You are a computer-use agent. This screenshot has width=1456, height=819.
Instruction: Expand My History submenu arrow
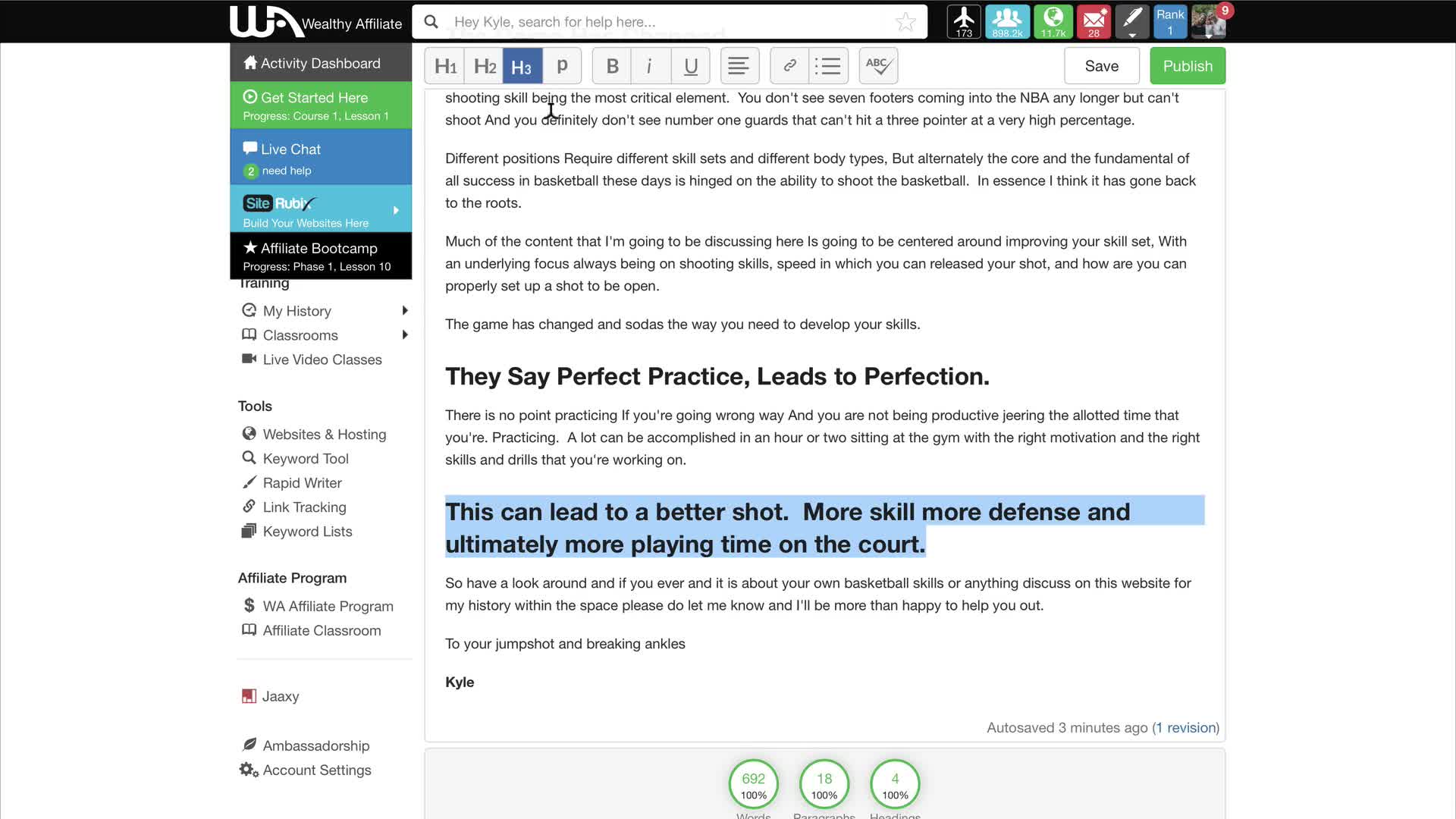[405, 311]
